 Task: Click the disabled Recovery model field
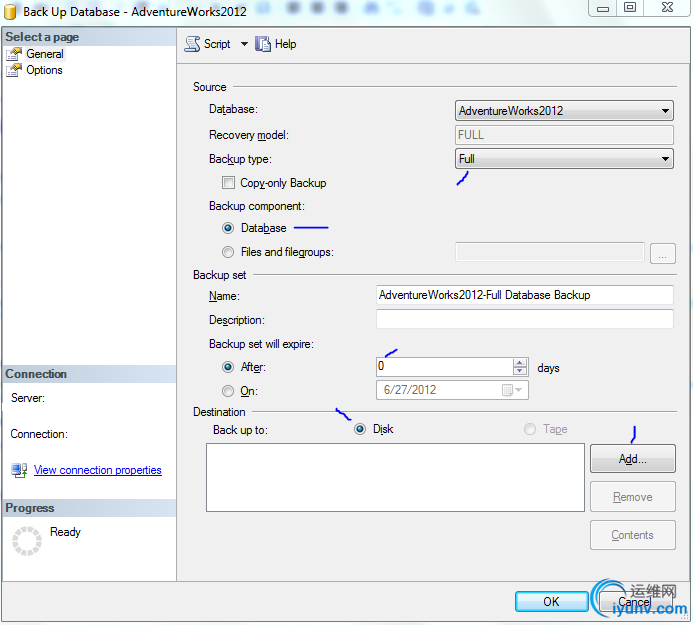564,135
